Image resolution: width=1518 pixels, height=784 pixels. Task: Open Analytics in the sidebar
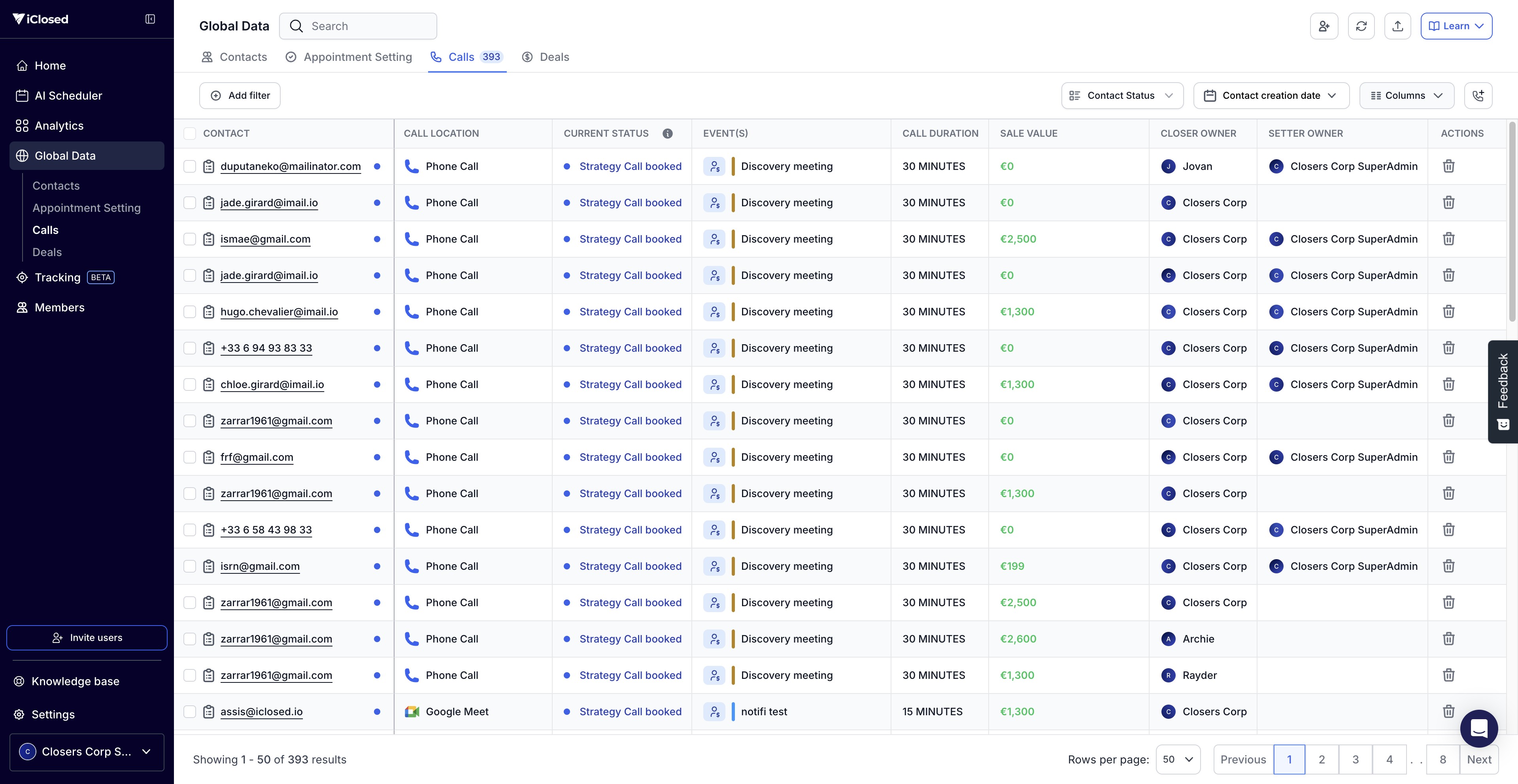pyautogui.click(x=59, y=125)
